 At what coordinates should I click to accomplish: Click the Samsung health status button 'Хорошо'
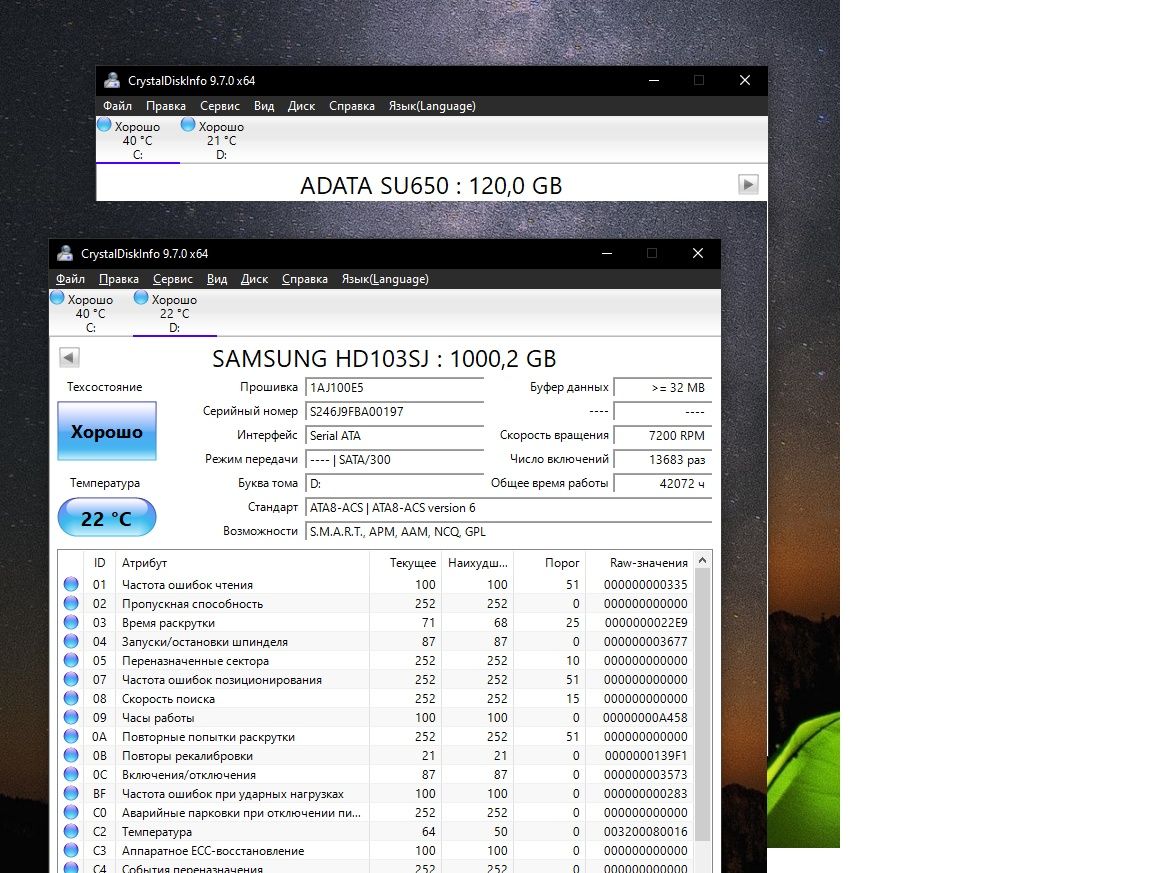tap(107, 431)
